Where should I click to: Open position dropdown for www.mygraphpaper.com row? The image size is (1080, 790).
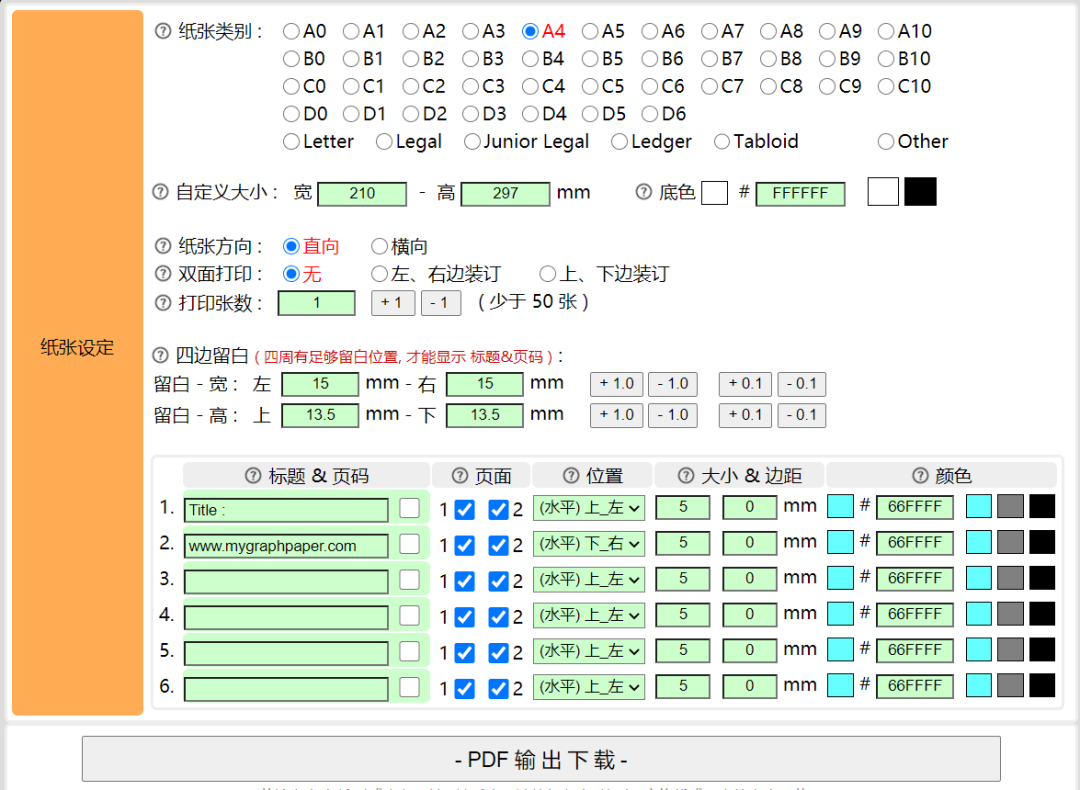tap(589, 544)
